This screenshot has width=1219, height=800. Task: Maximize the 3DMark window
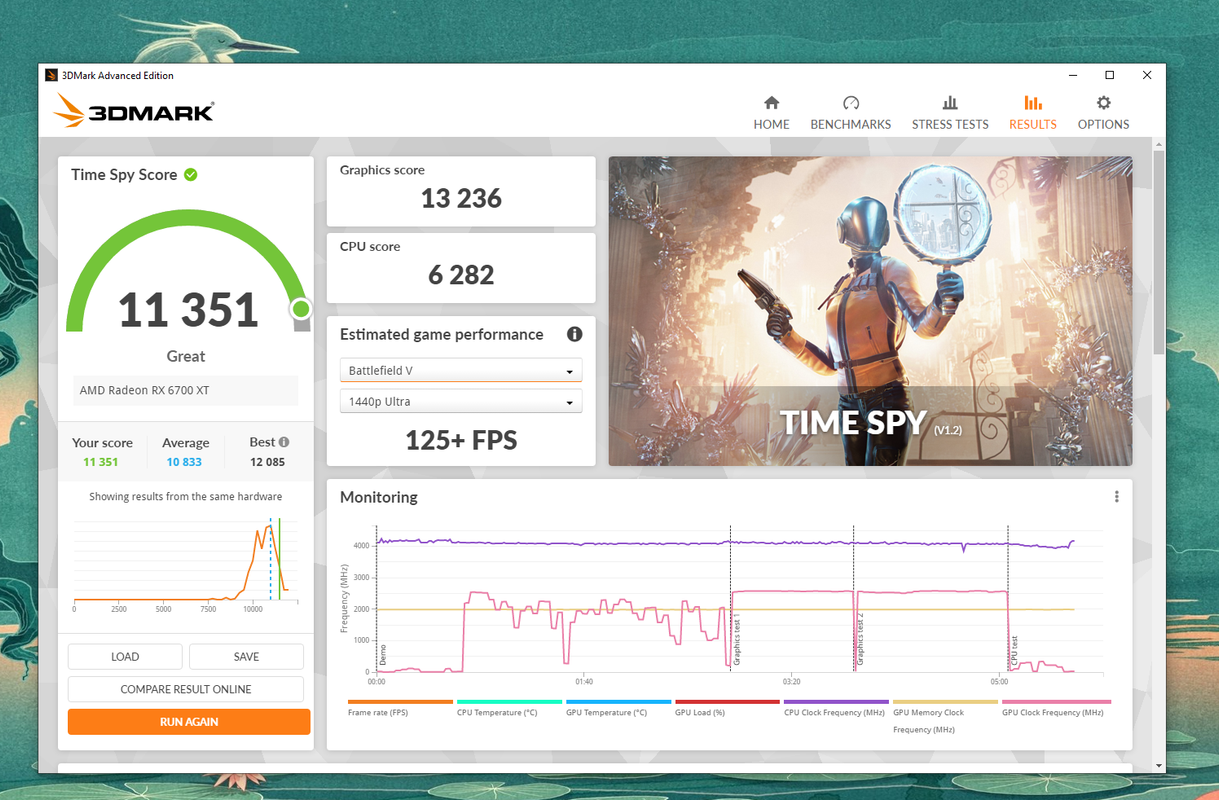tap(1109, 75)
